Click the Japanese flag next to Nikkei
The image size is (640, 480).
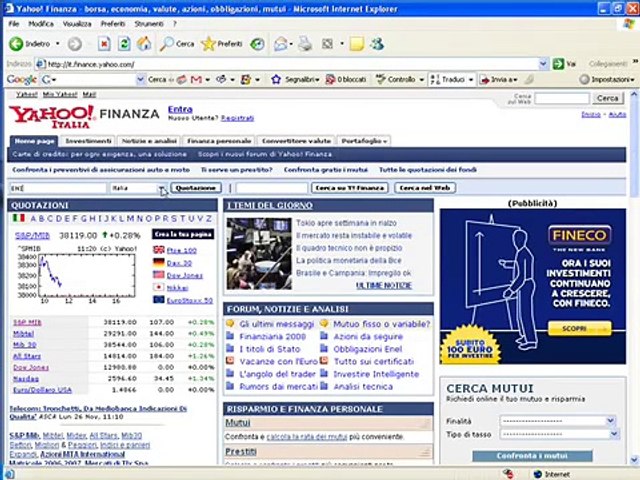[159, 287]
